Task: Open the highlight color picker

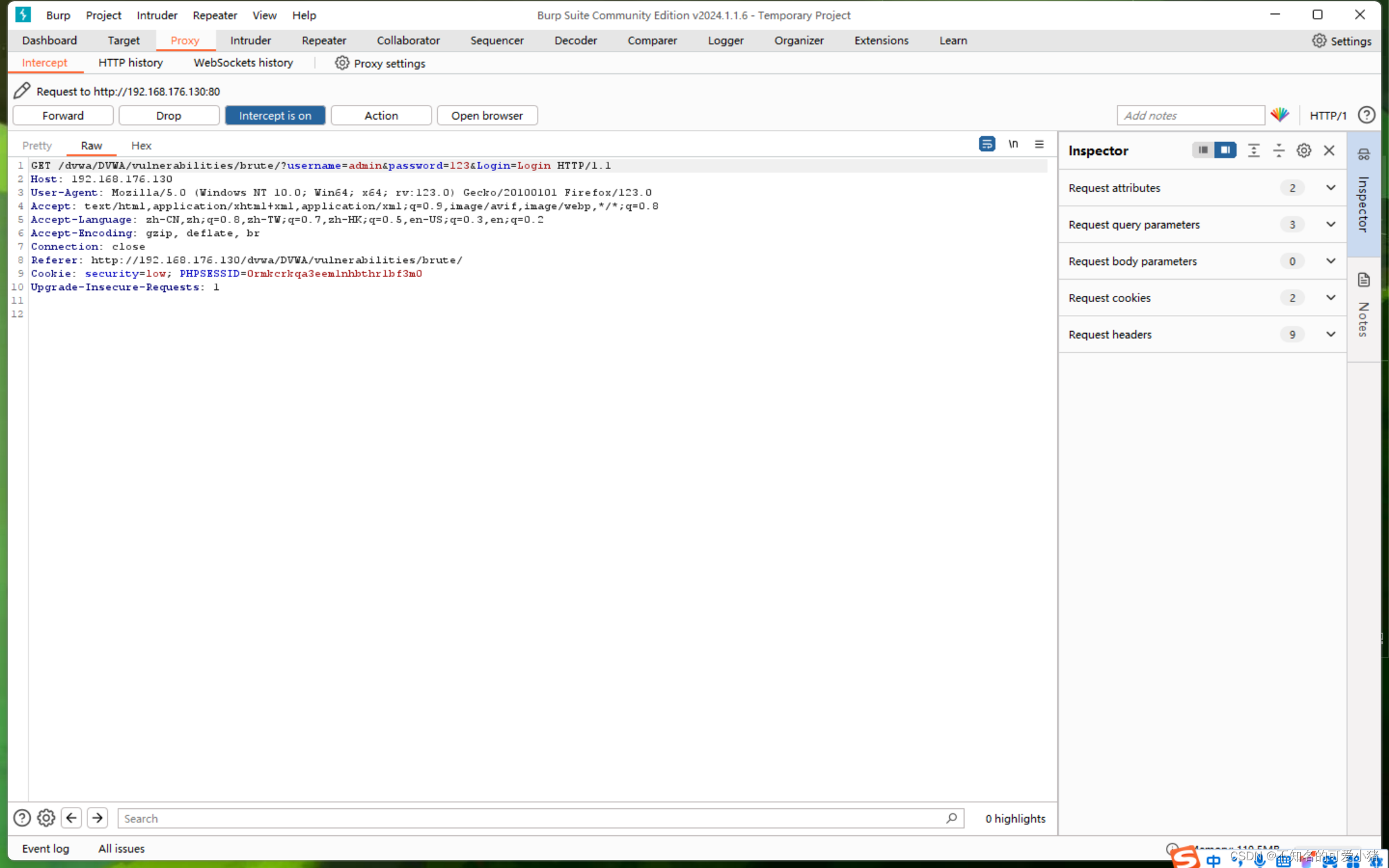Action: (1280, 115)
